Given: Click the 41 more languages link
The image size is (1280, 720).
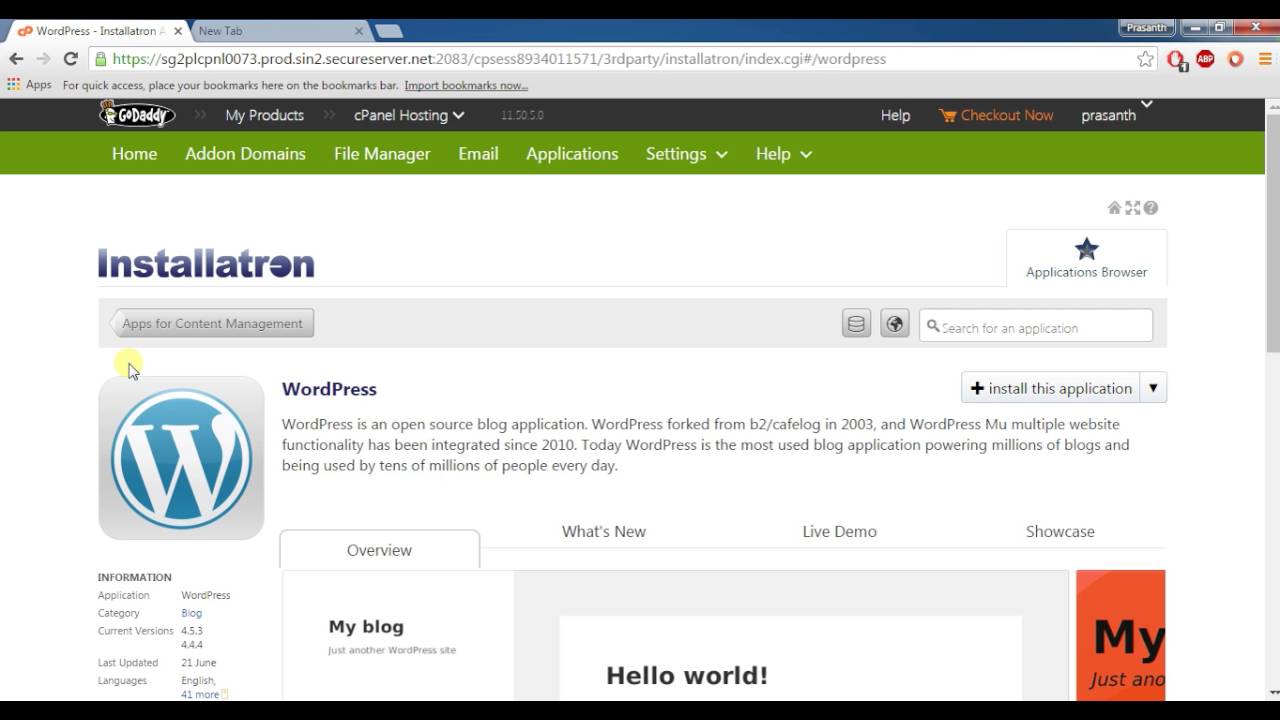Looking at the screenshot, I should coord(200,694).
